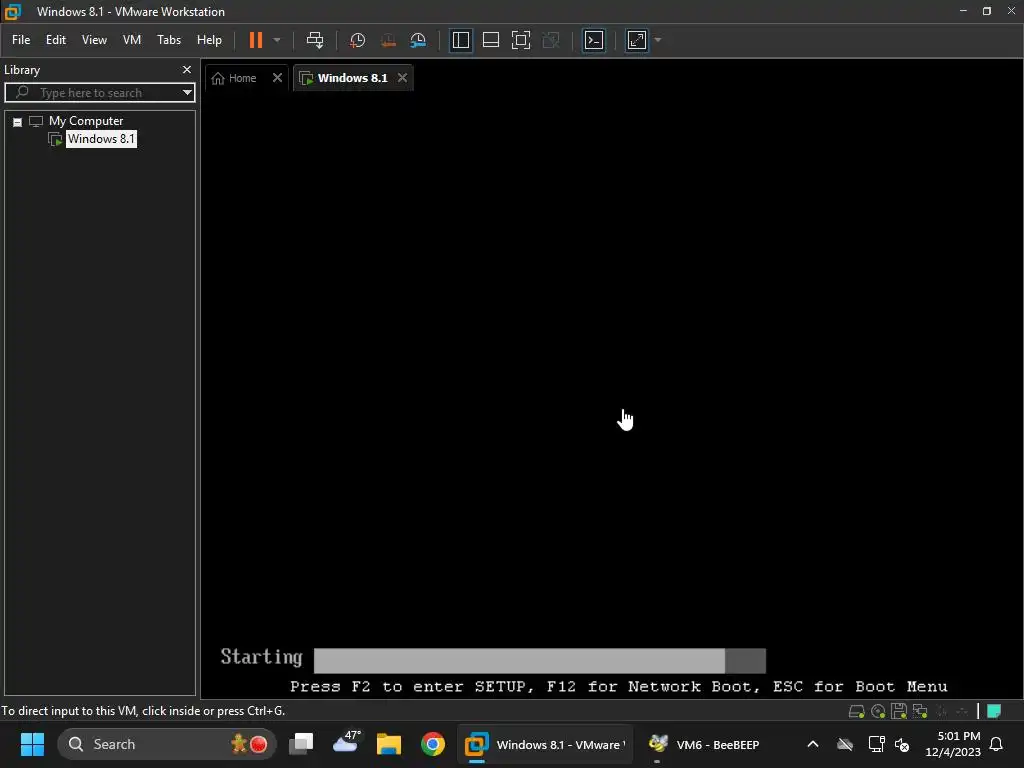Enter full screen mode
This screenshot has width=1024, height=768.
[520, 40]
